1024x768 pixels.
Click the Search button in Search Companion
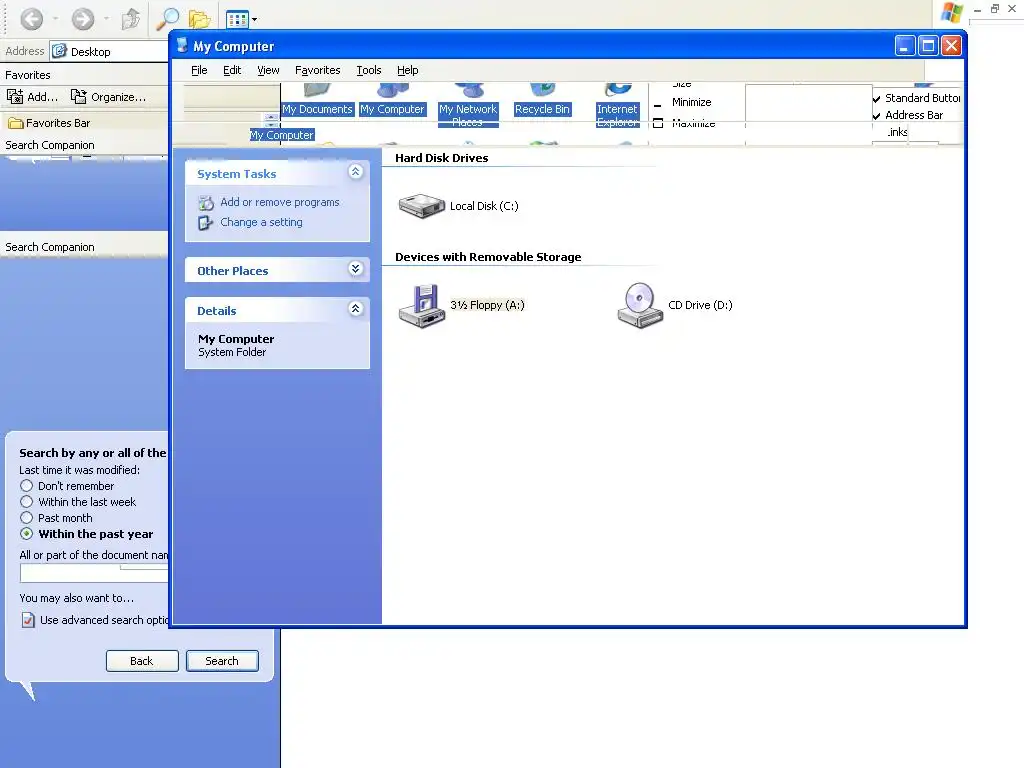click(222, 661)
